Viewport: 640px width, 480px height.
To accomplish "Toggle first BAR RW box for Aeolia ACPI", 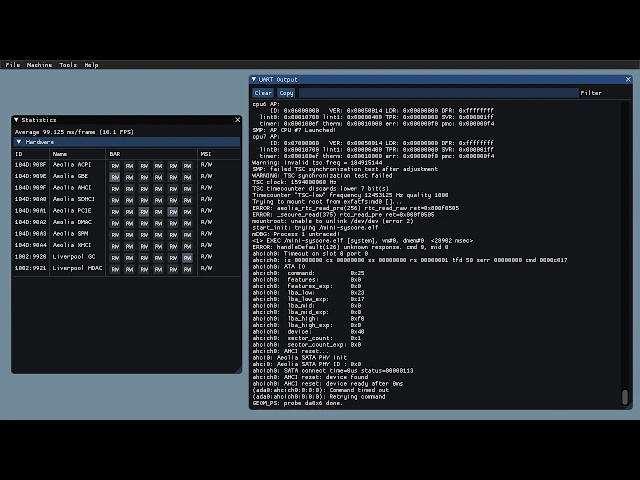I will (115, 166).
